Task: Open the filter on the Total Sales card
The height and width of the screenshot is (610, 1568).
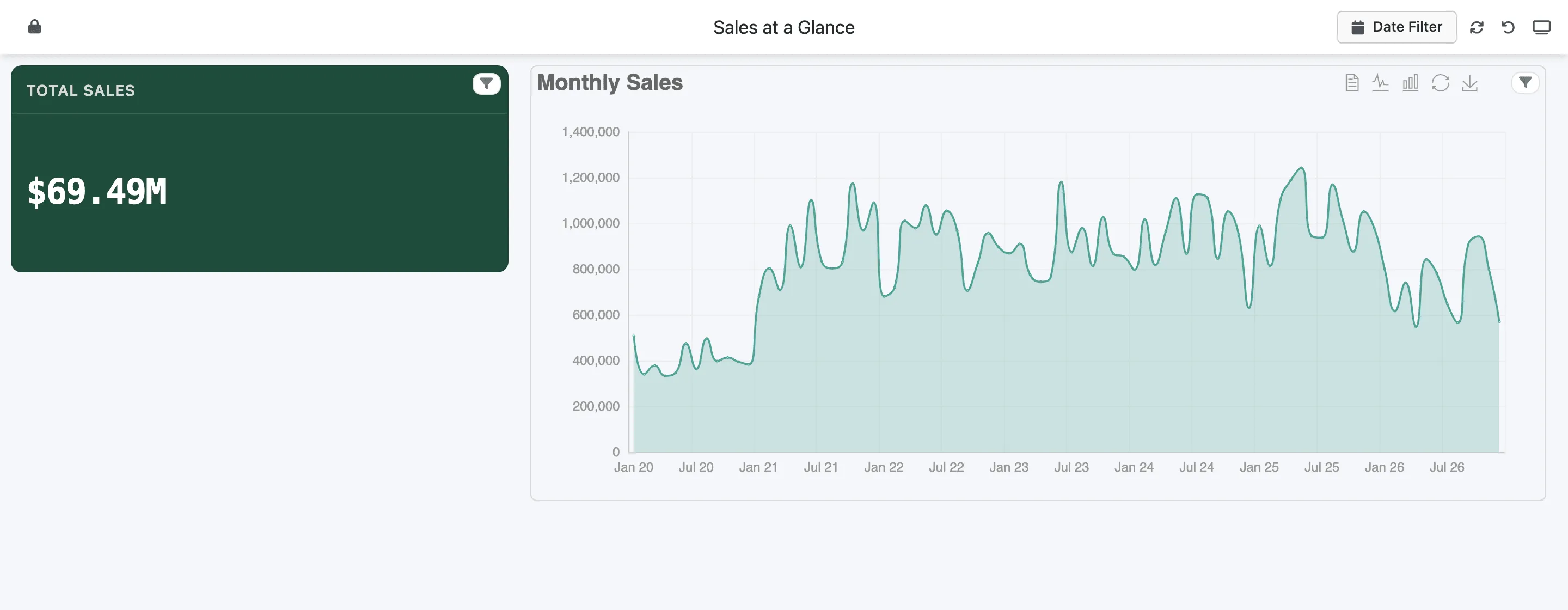Action: [x=486, y=83]
